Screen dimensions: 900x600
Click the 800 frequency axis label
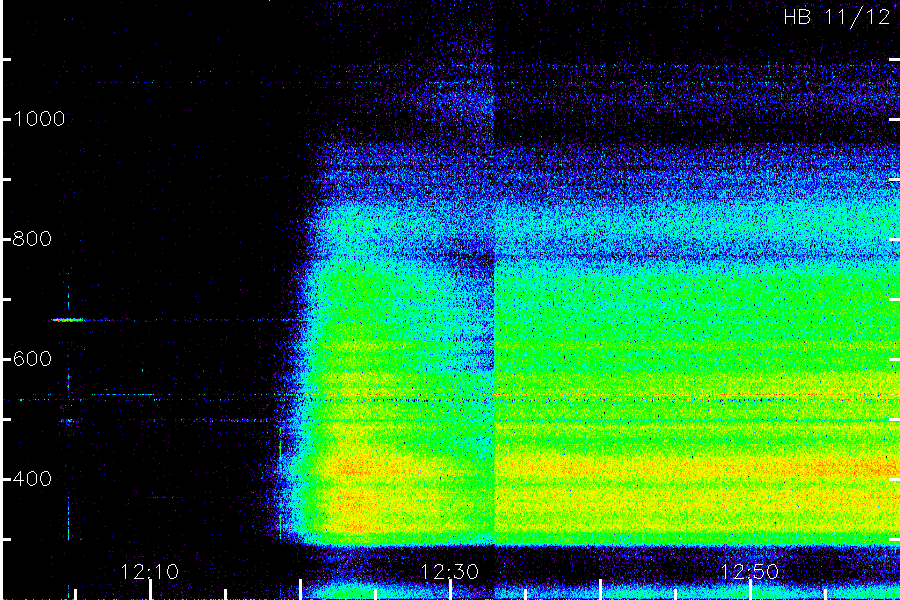coord(32,239)
